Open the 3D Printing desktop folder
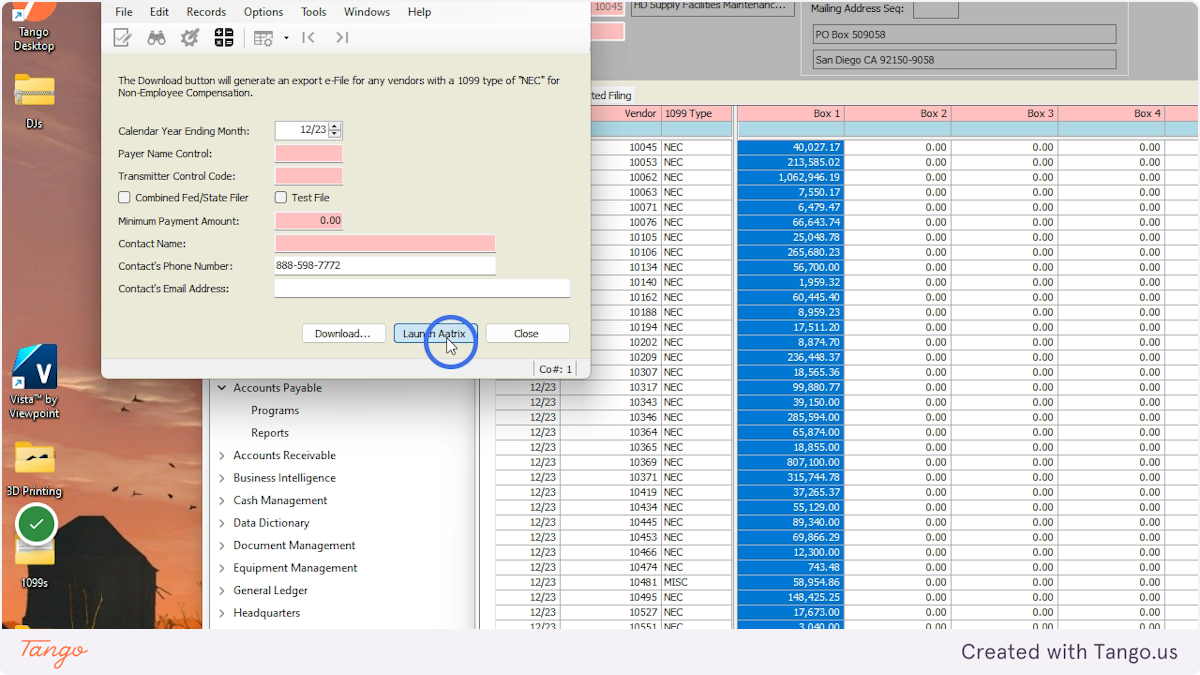The image size is (1200, 675). point(34,468)
